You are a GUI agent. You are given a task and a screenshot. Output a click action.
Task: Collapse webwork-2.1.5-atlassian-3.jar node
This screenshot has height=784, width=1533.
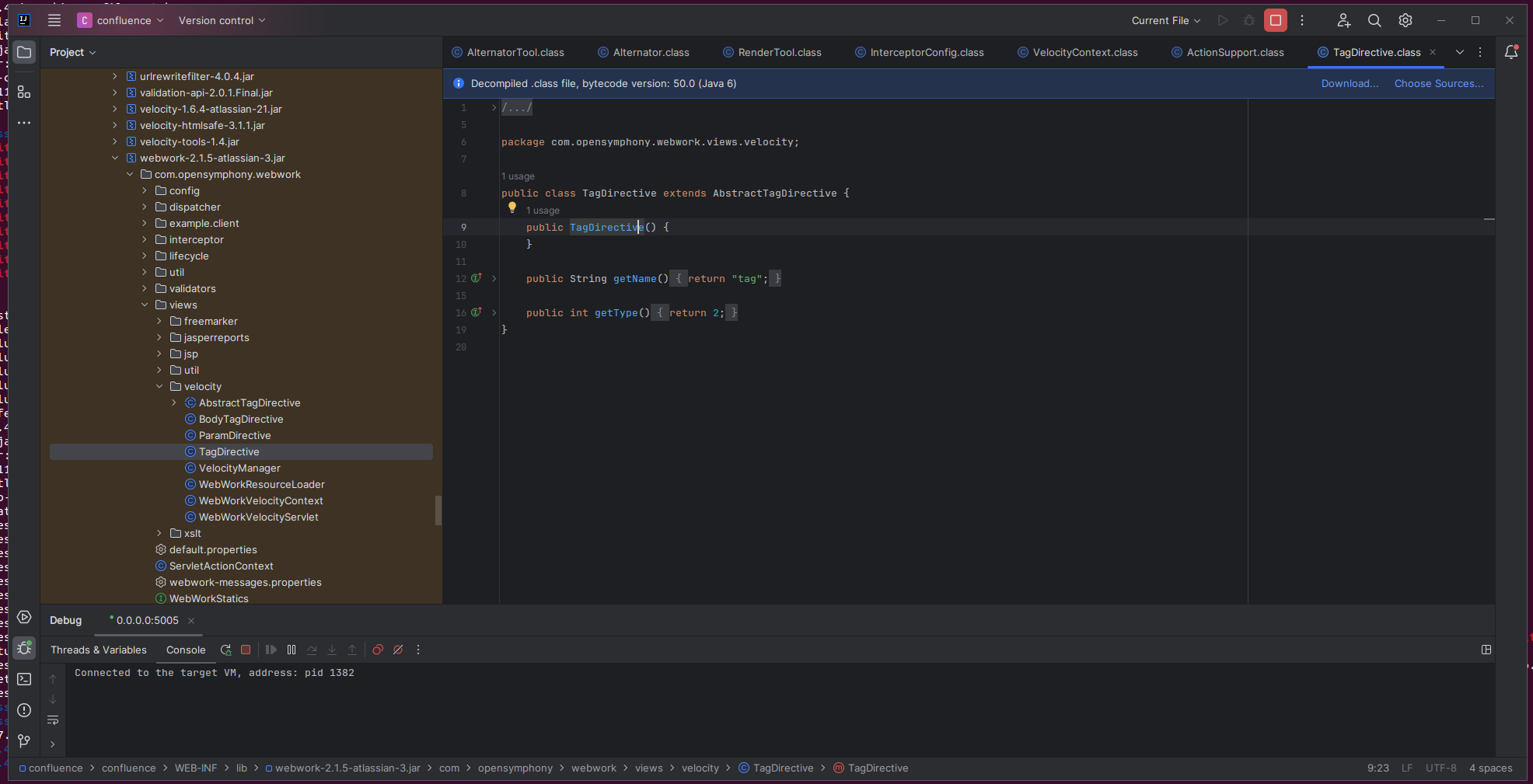tap(115, 158)
